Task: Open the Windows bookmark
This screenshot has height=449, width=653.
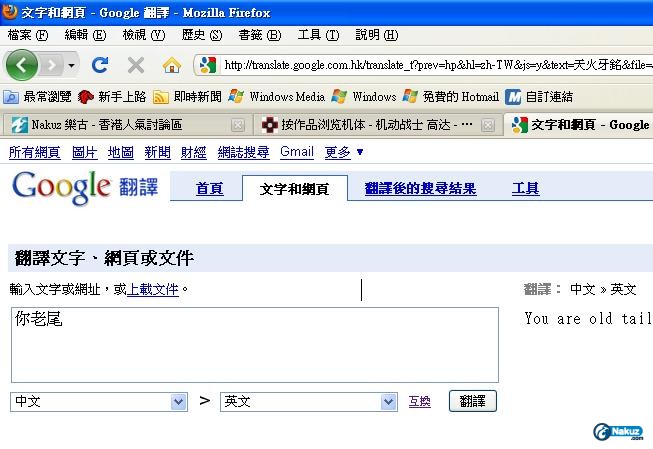Action: 364,97
